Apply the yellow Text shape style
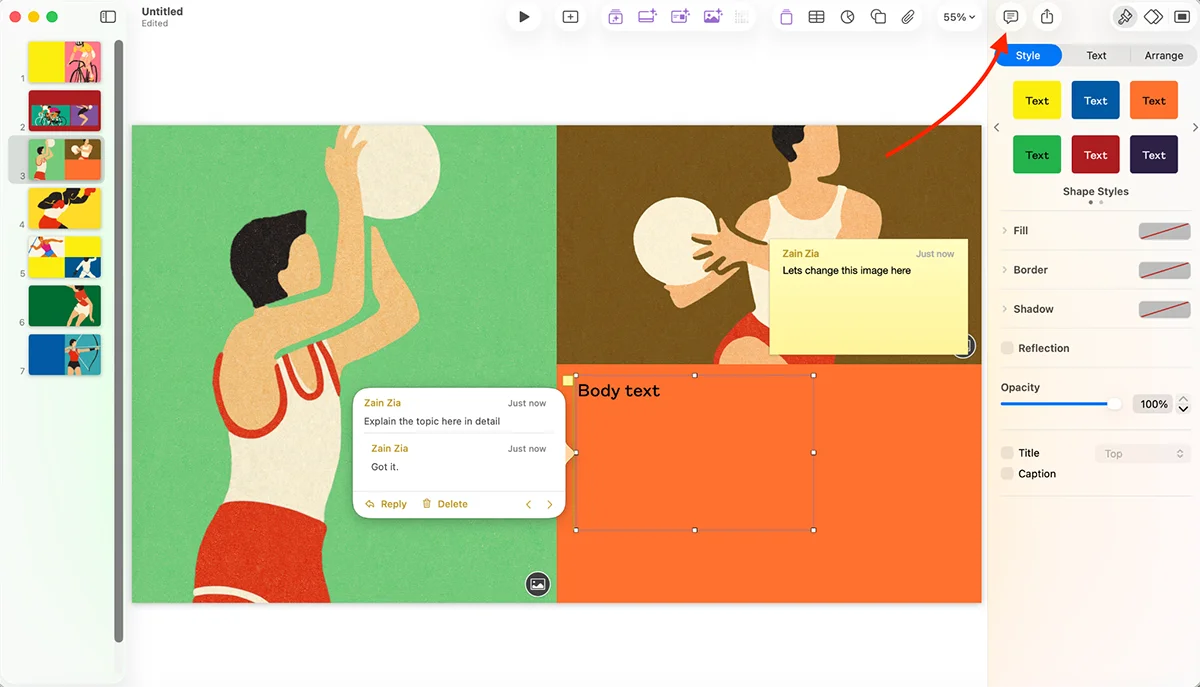Viewport: 1200px width, 687px height. pos(1037,100)
